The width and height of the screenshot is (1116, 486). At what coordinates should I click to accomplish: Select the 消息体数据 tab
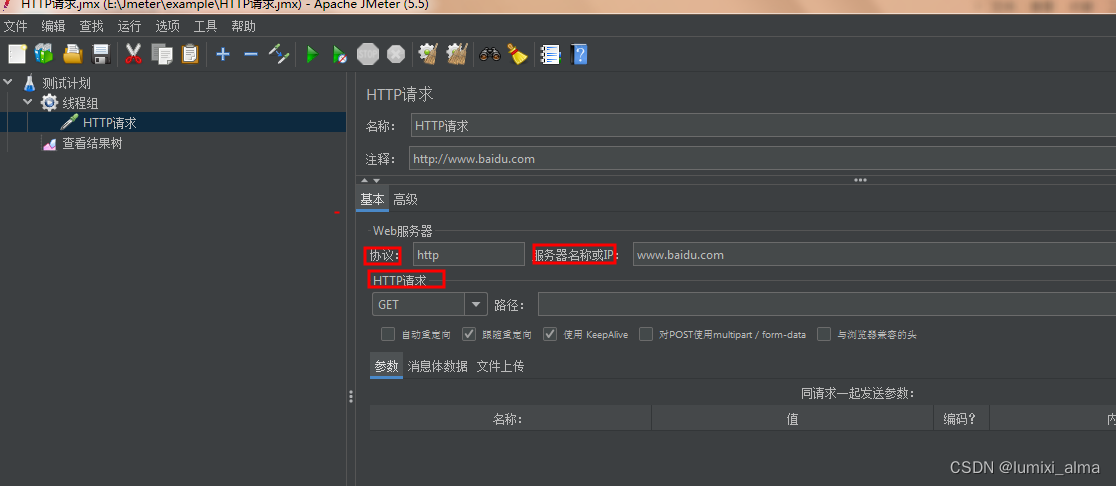(438, 366)
